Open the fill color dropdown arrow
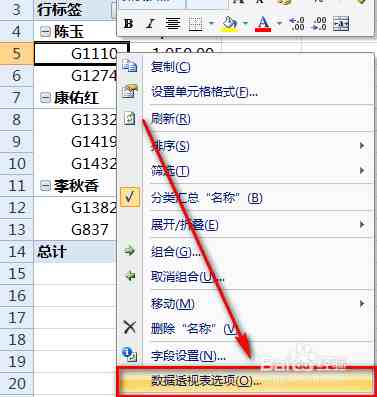The height and width of the screenshot is (397, 377). coord(245,24)
